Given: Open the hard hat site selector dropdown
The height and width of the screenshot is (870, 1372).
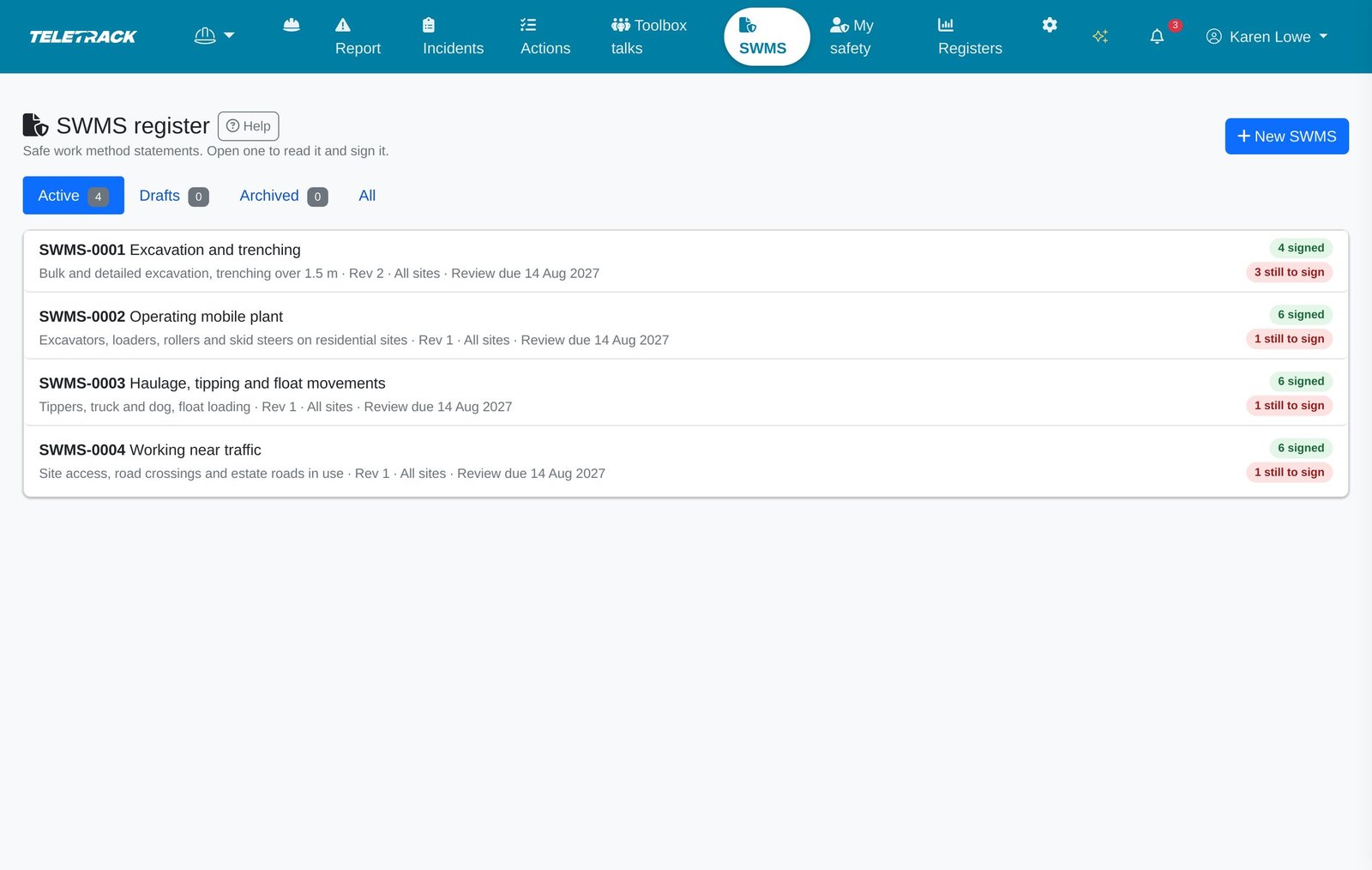Looking at the screenshot, I should pos(214,36).
